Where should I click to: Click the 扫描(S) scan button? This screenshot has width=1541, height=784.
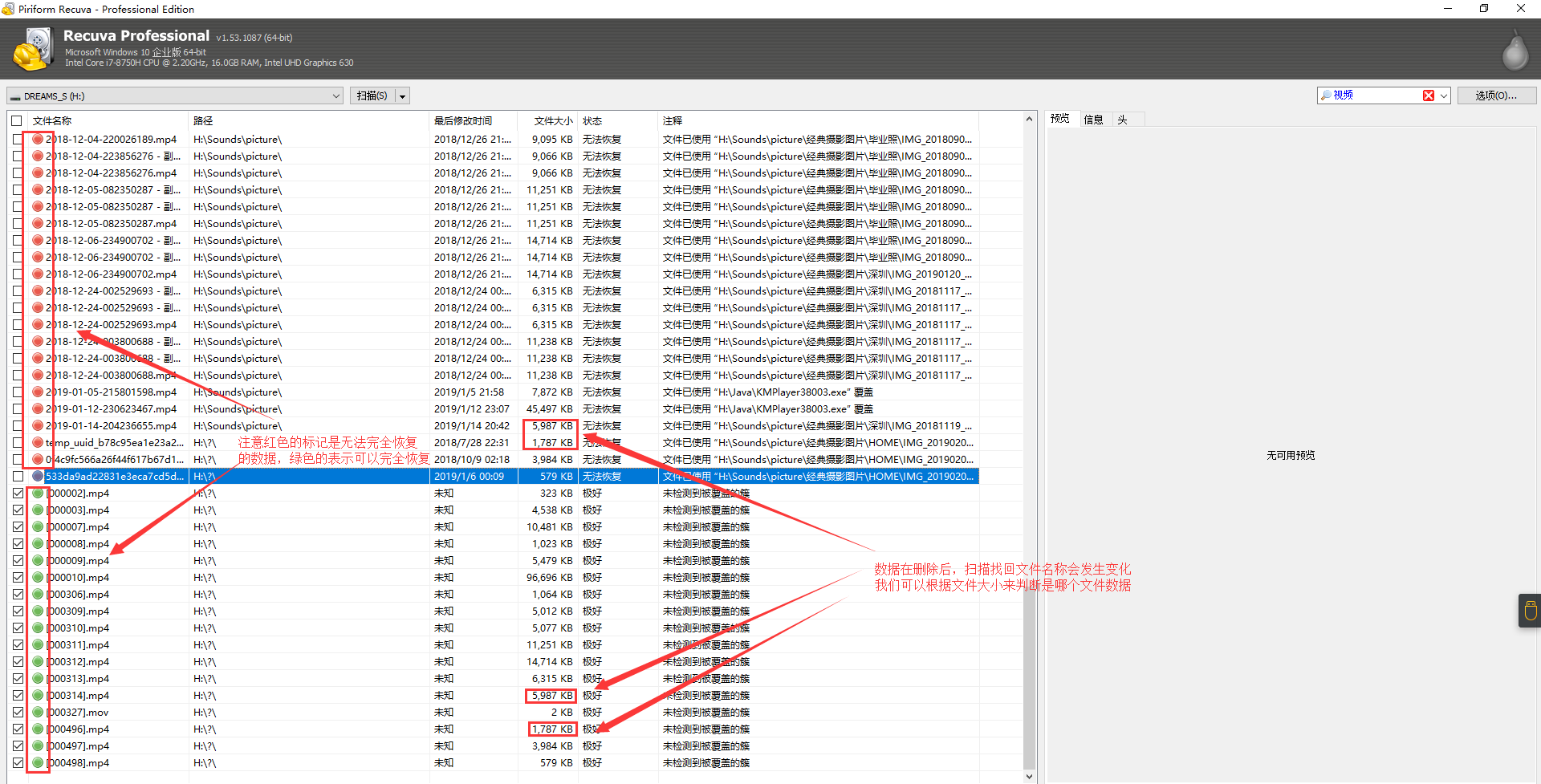pos(372,96)
